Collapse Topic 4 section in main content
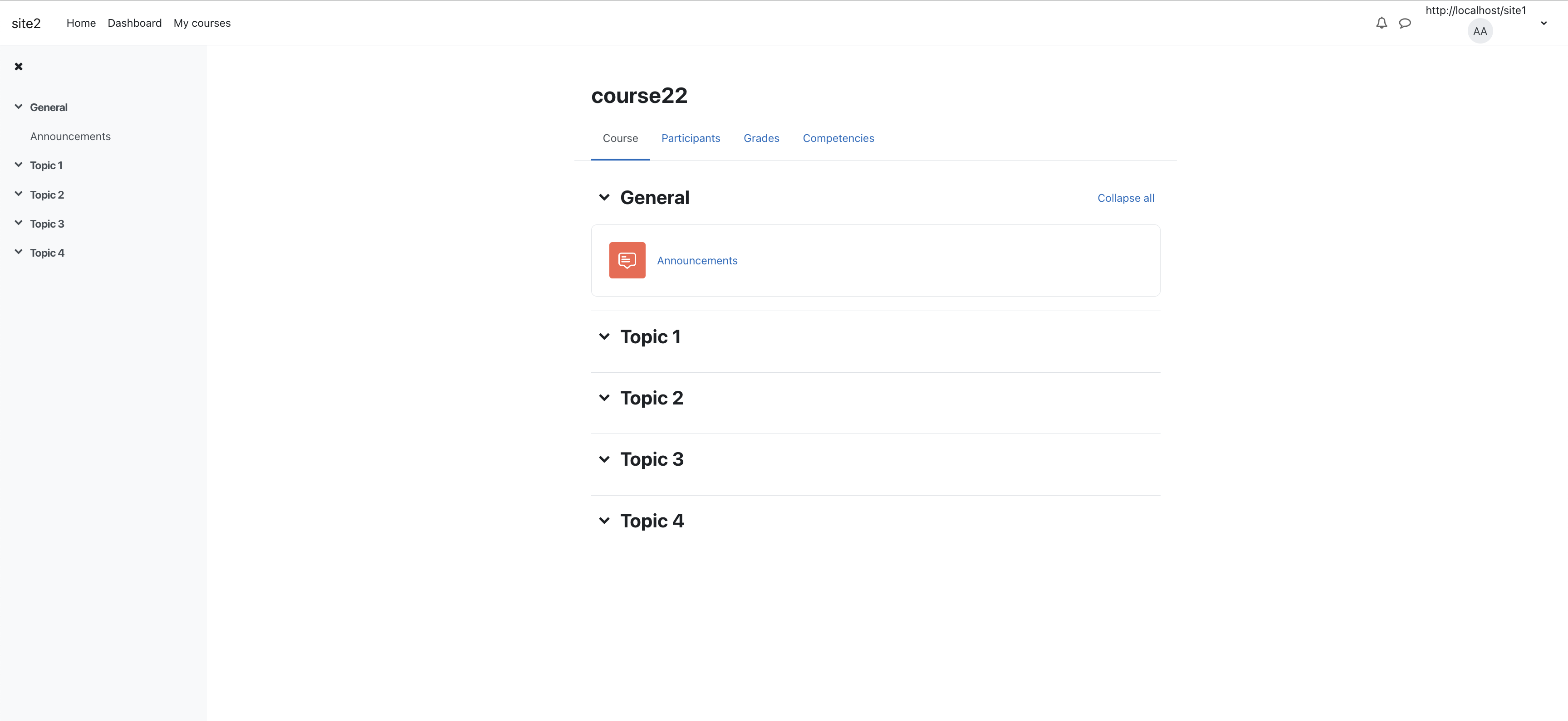The height and width of the screenshot is (721, 1568). [x=604, y=521]
